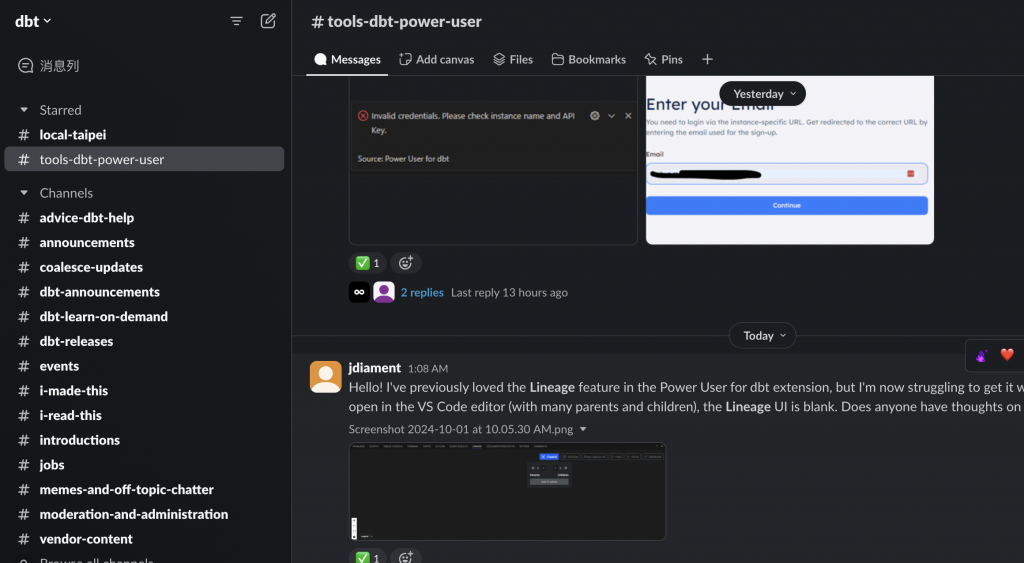This screenshot has height=563, width=1024.
Task: Open the tools-dbt-power-user channel header
Action: pyautogui.click(x=396, y=22)
